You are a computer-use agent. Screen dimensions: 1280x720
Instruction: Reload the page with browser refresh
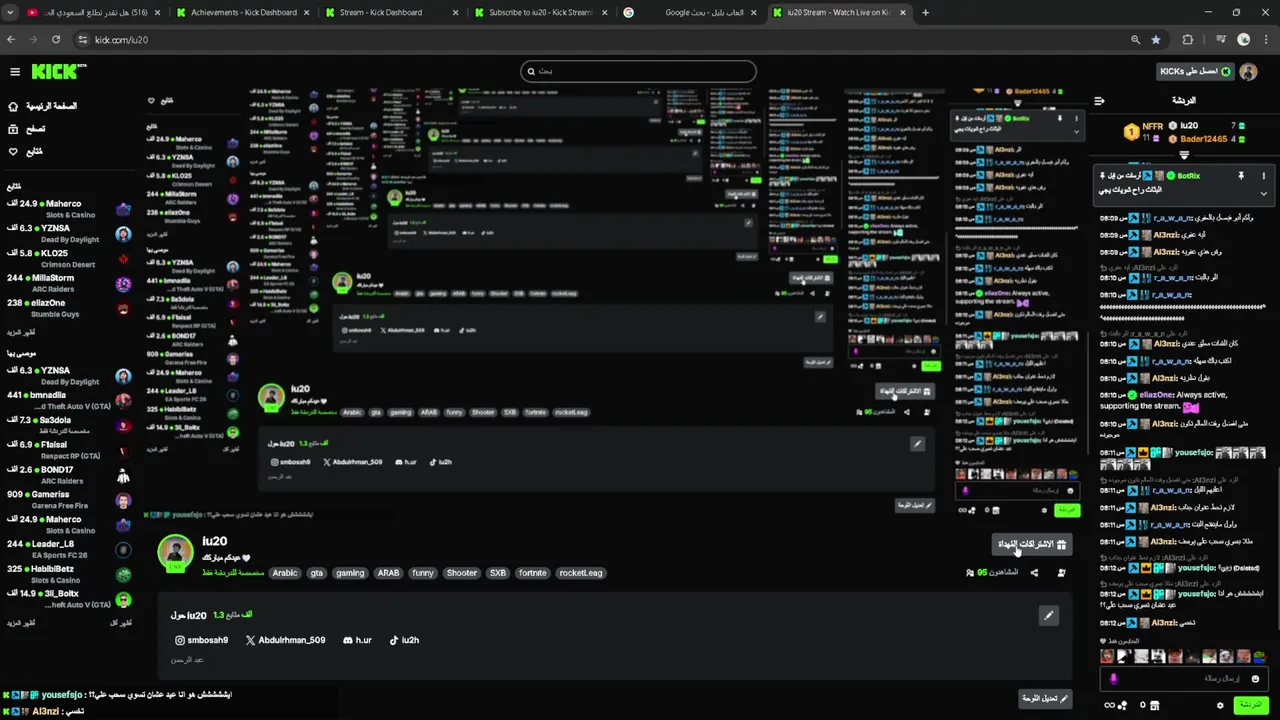click(x=56, y=40)
